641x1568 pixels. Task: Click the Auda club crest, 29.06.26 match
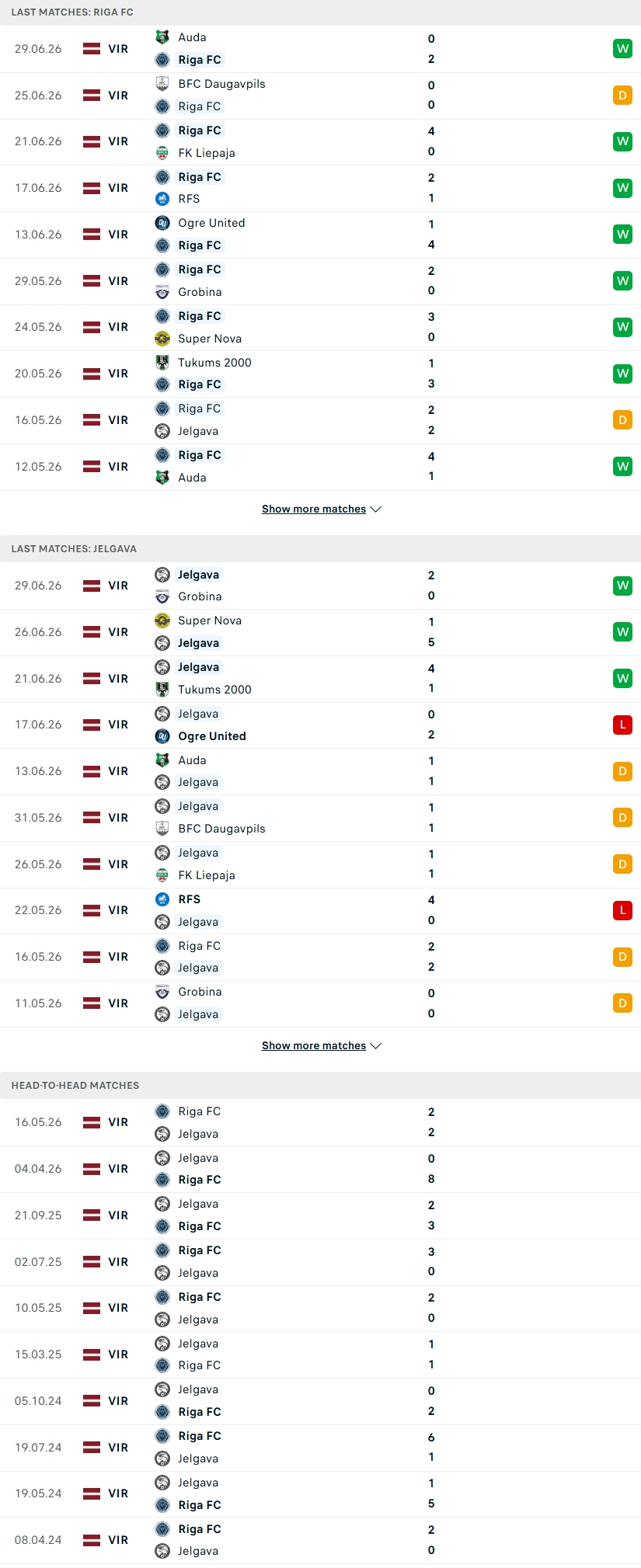[x=162, y=37]
